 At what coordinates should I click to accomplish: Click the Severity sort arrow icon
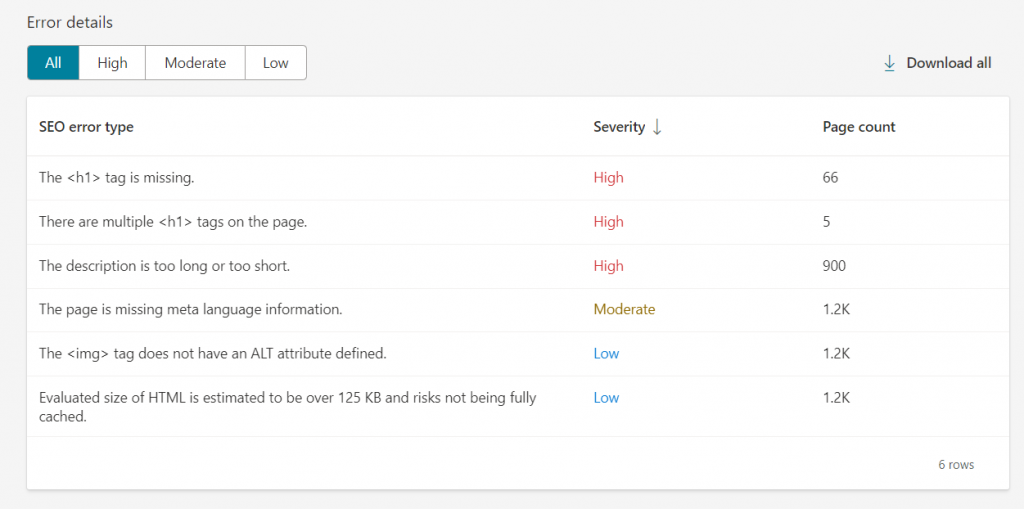(x=657, y=127)
